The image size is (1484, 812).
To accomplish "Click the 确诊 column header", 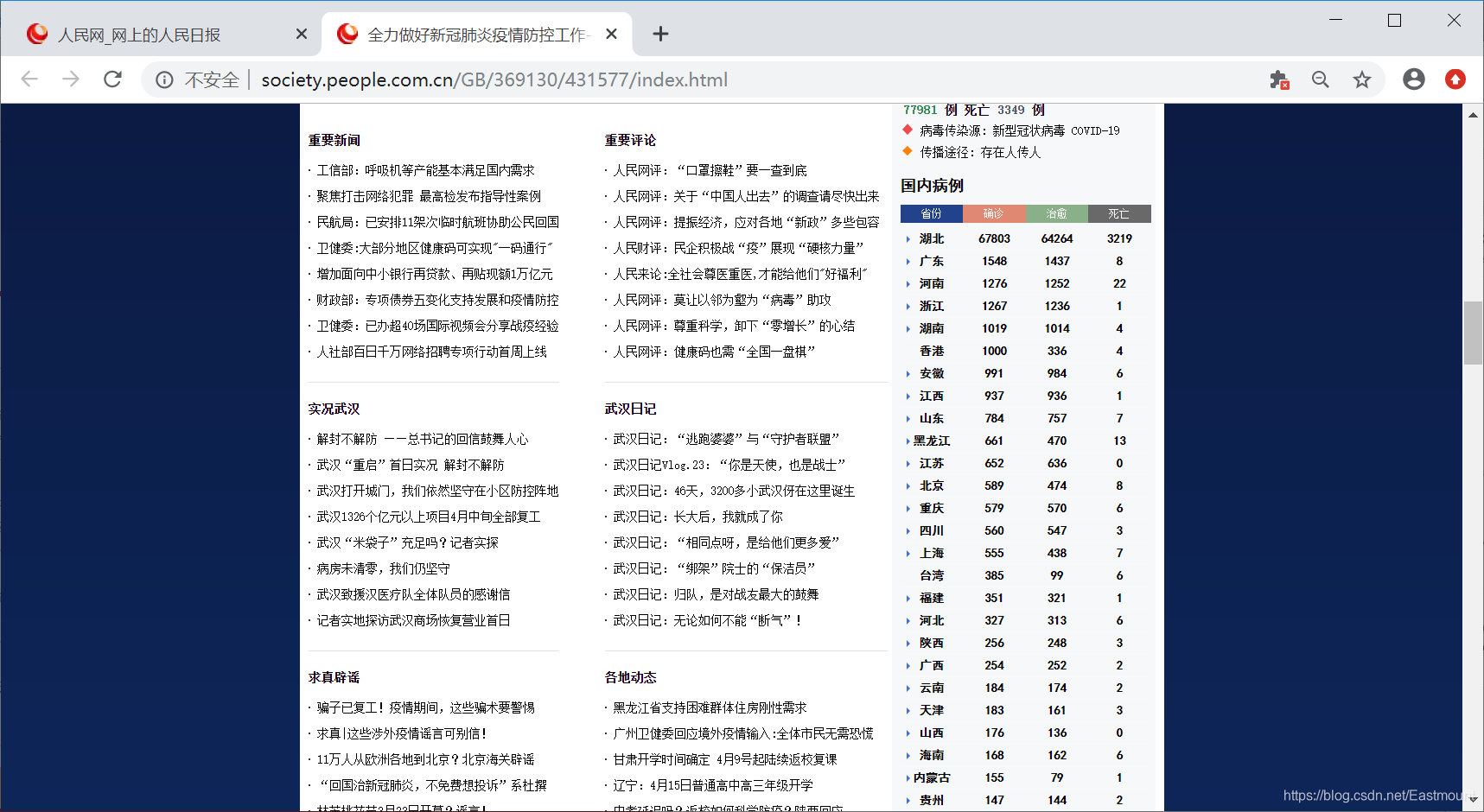I will click(x=994, y=213).
